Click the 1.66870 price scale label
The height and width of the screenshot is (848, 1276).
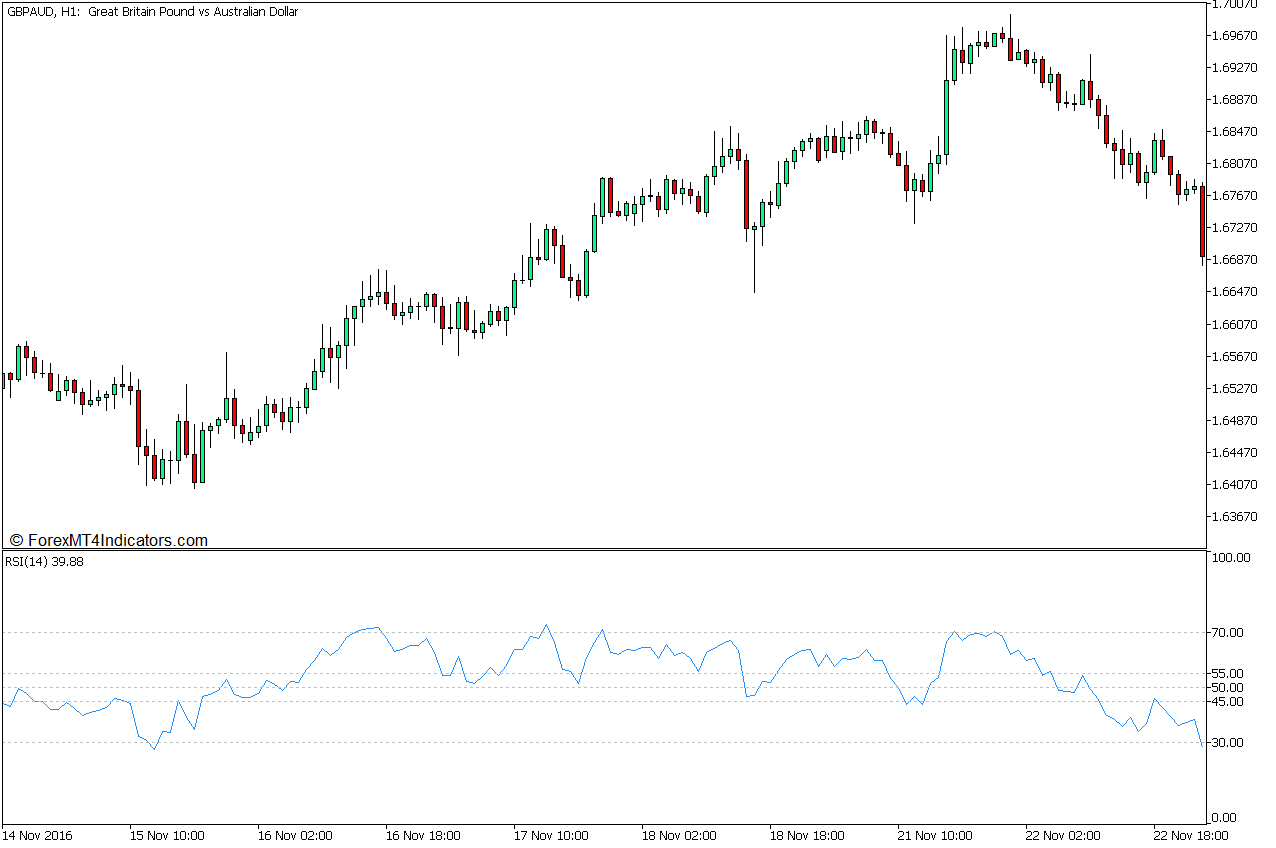click(x=1234, y=260)
